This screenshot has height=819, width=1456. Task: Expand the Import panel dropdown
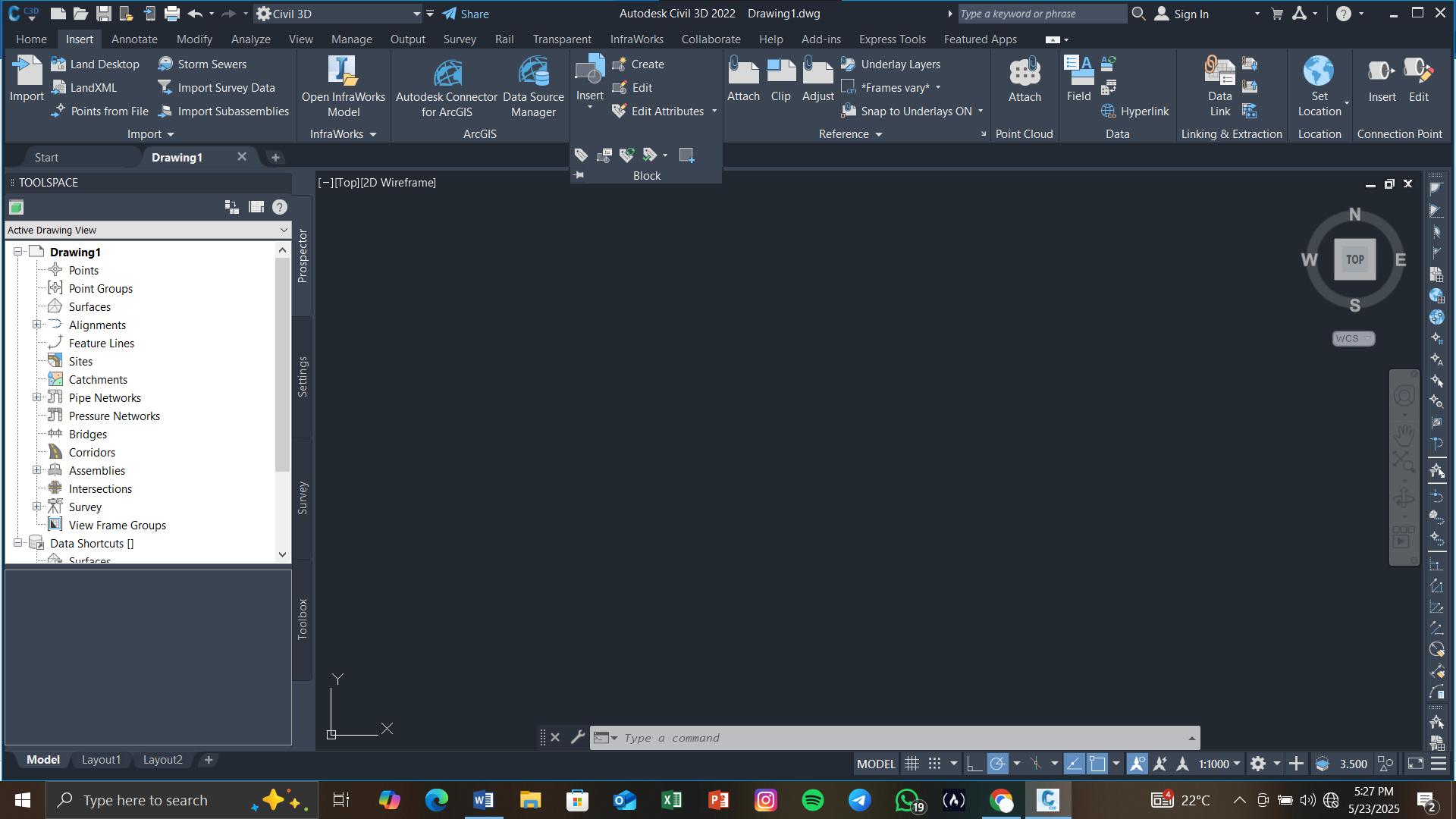tap(151, 134)
